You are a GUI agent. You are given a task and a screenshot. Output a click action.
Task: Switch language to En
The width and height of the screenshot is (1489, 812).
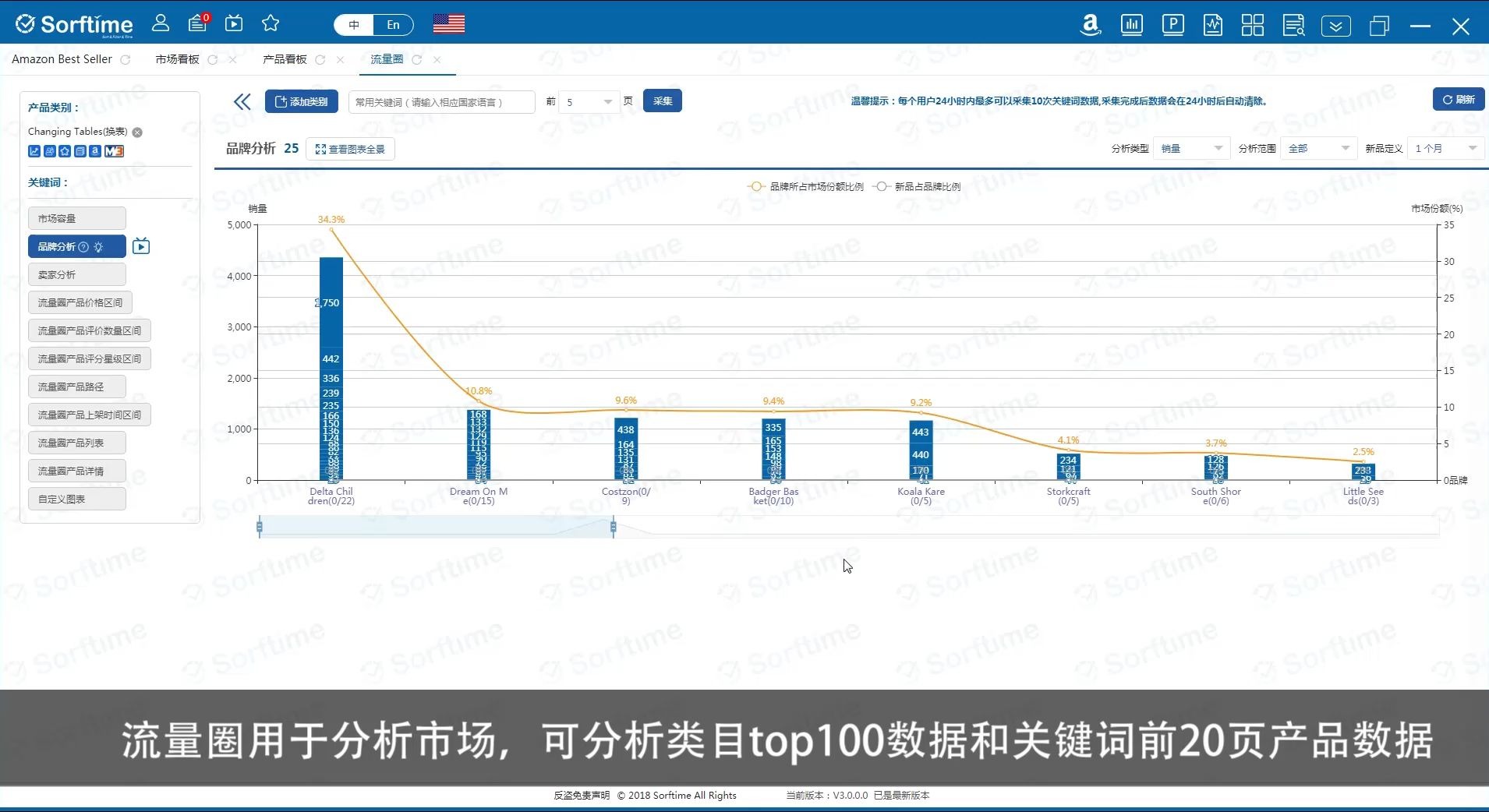tap(393, 25)
